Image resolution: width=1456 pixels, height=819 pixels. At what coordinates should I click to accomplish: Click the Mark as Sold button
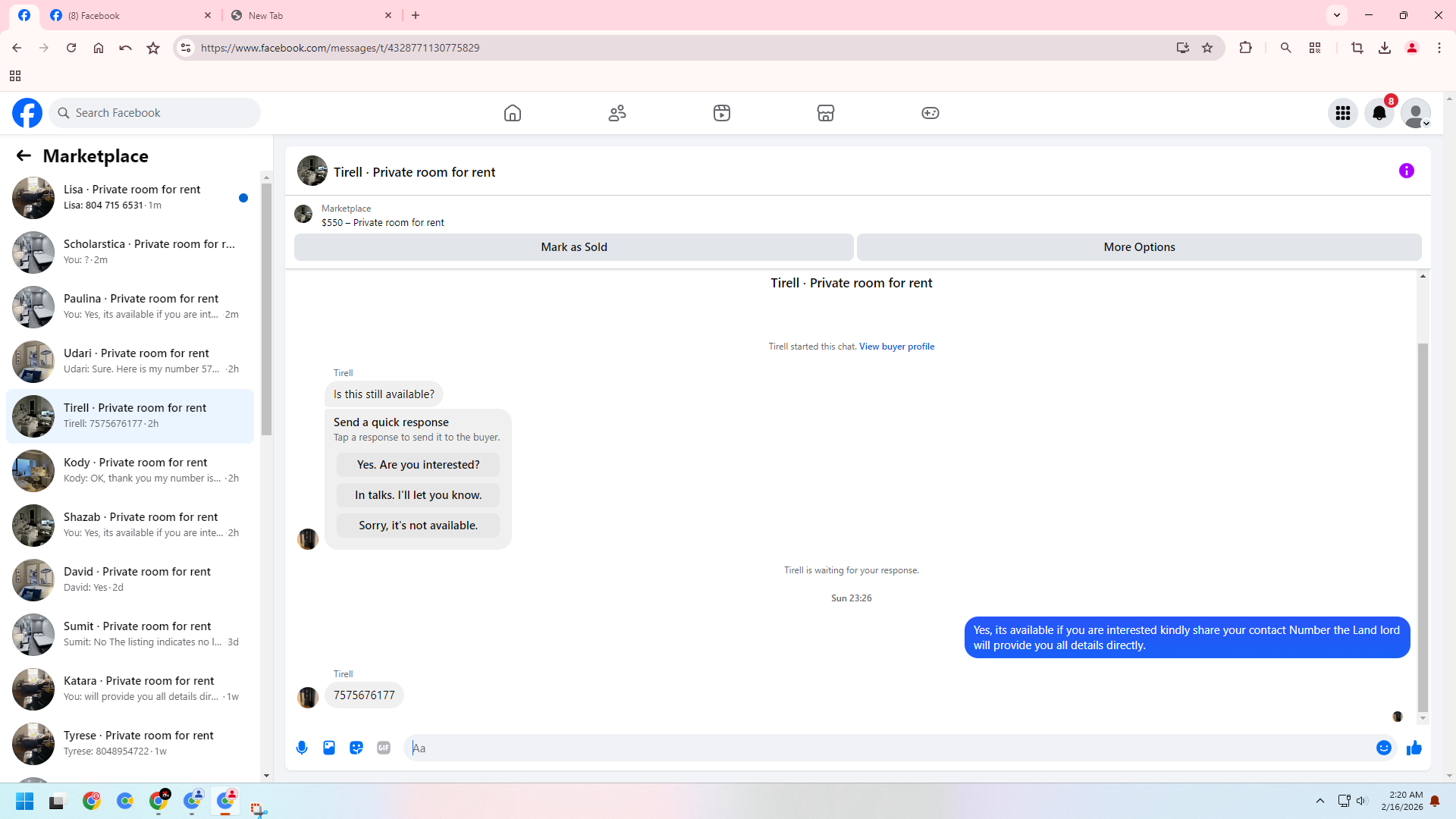click(x=574, y=247)
